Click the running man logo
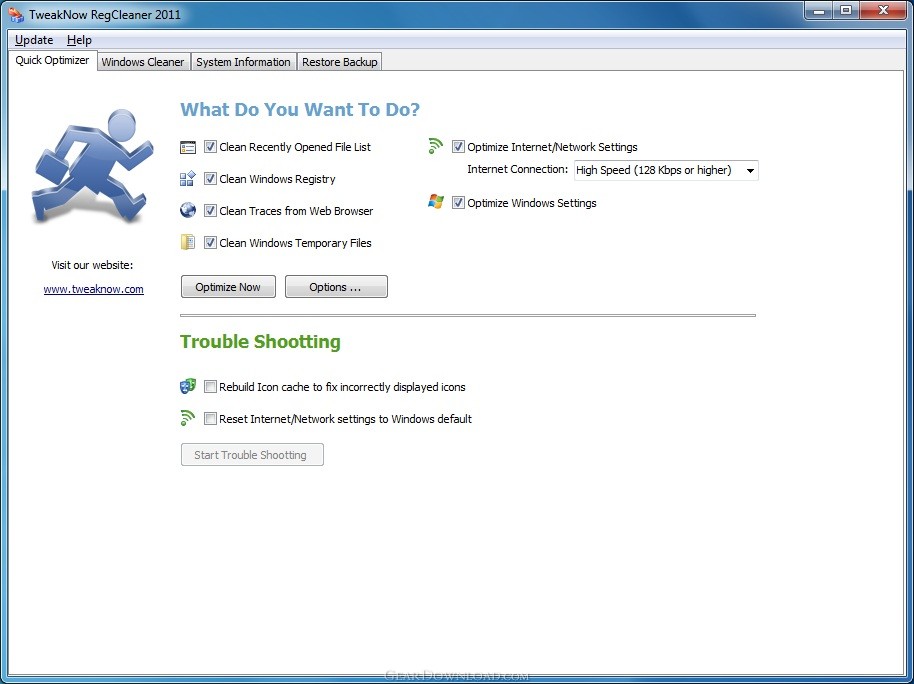Image resolution: width=914 pixels, height=684 pixels. [x=92, y=166]
